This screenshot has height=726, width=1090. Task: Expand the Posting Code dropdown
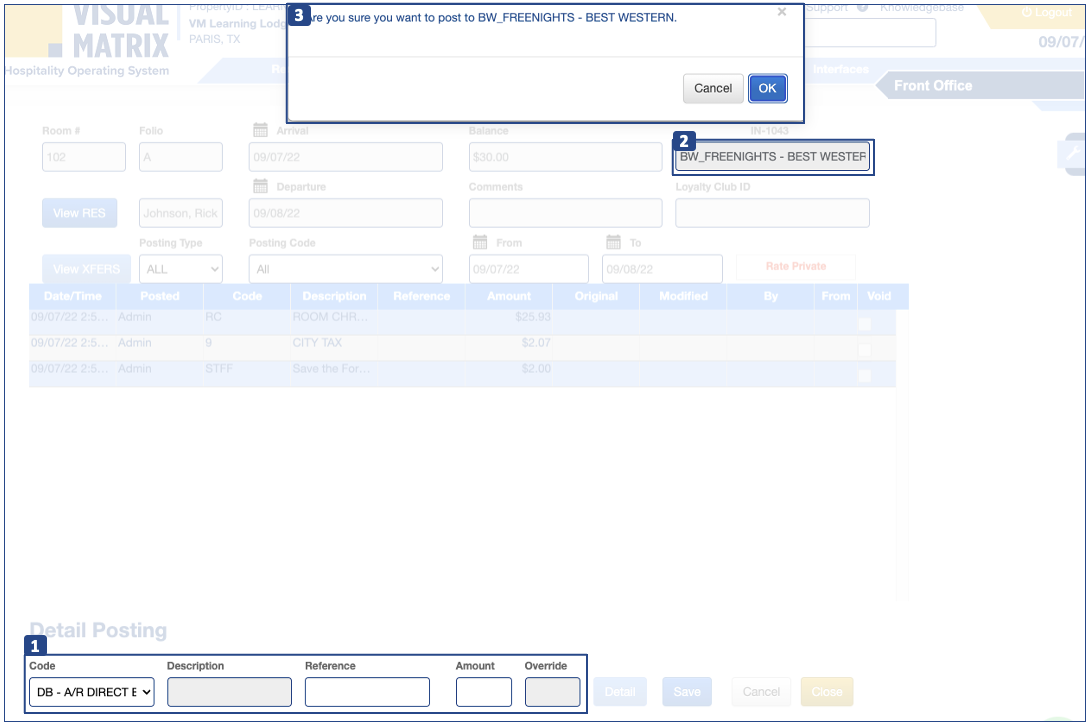(x=345, y=269)
